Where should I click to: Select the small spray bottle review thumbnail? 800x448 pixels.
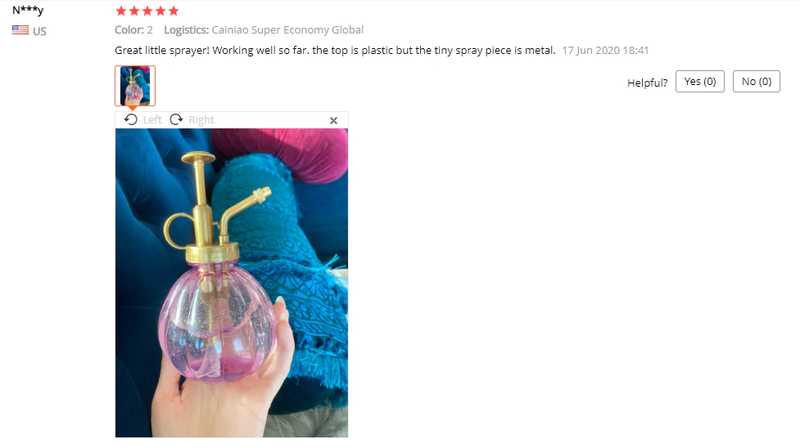click(x=135, y=86)
